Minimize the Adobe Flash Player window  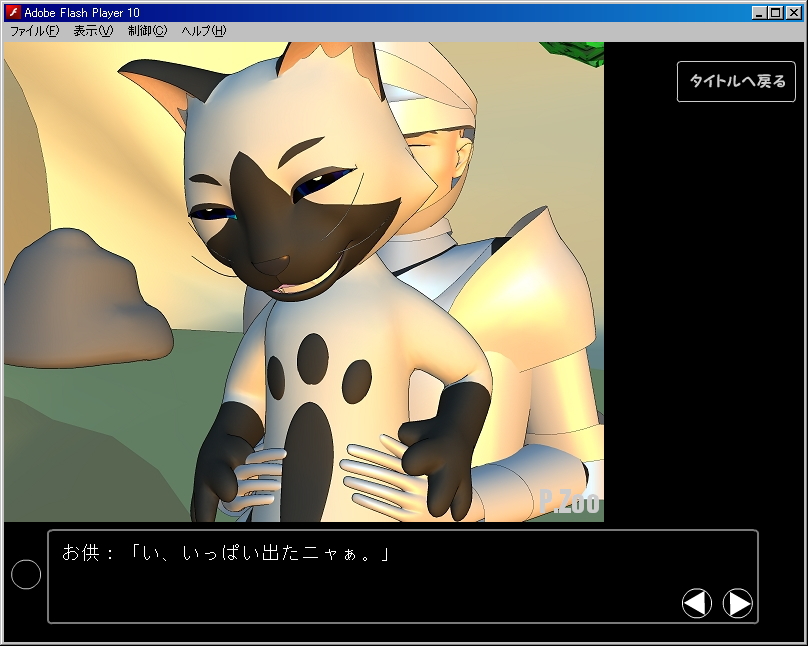point(759,13)
